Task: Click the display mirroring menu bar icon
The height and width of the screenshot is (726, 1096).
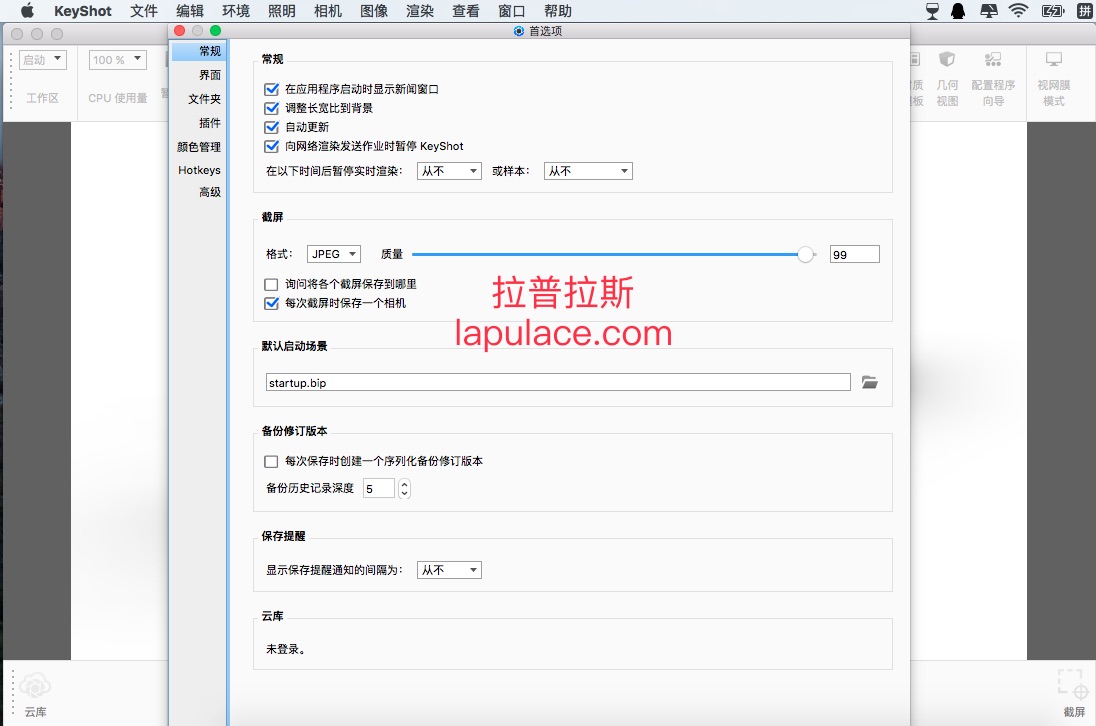Action: [989, 10]
